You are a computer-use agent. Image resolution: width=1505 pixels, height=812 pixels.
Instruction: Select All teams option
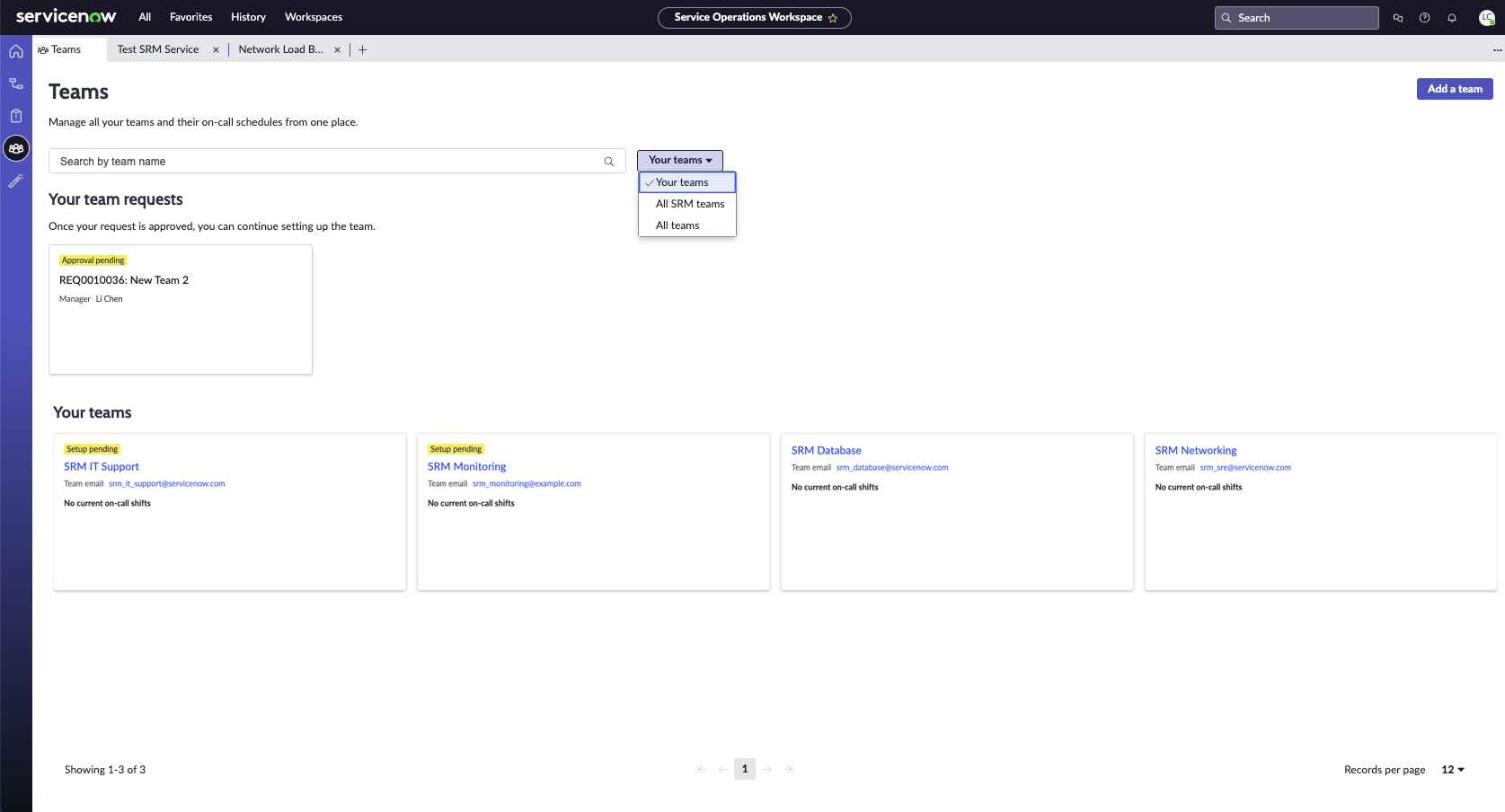687,225
